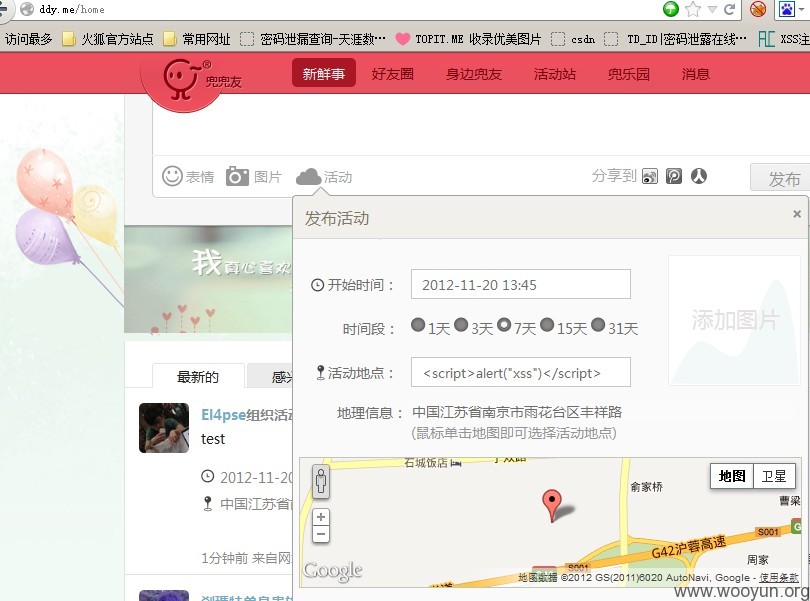Open the El4pse user profile link
Image resolution: width=810 pixels, height=601 pixels.
pos(223,415)
